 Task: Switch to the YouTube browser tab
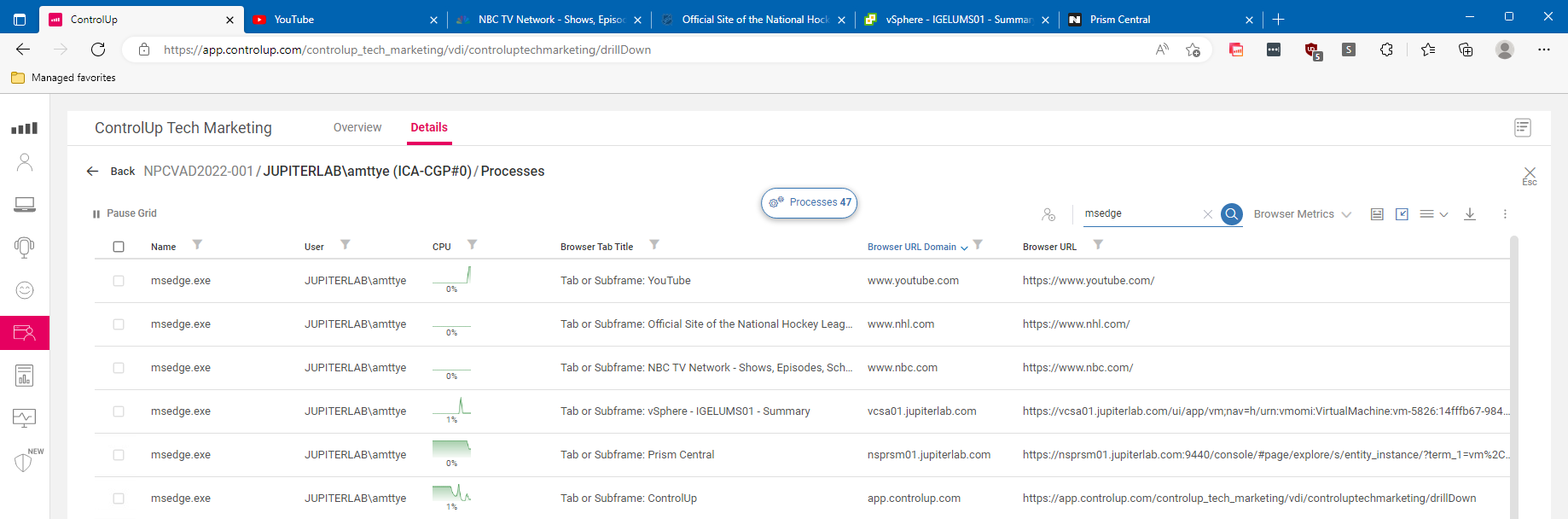click(343, 20)
